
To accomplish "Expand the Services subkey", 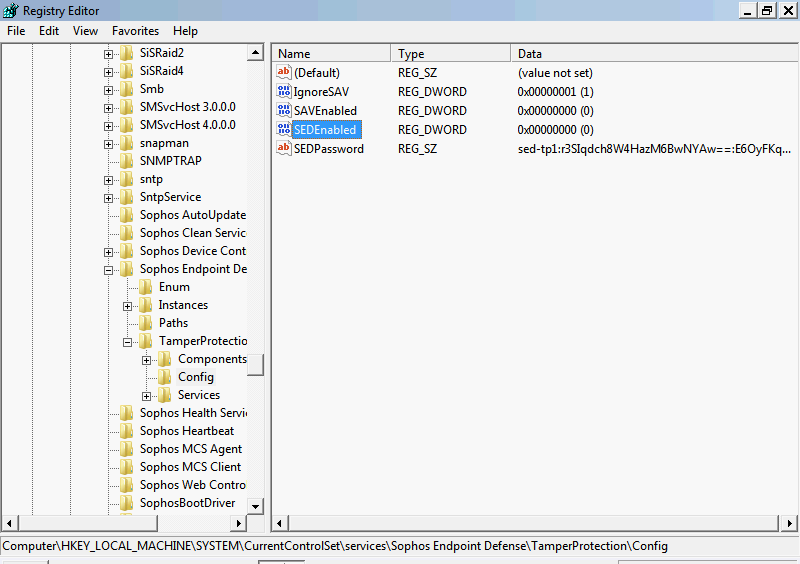I will (146, 396).
